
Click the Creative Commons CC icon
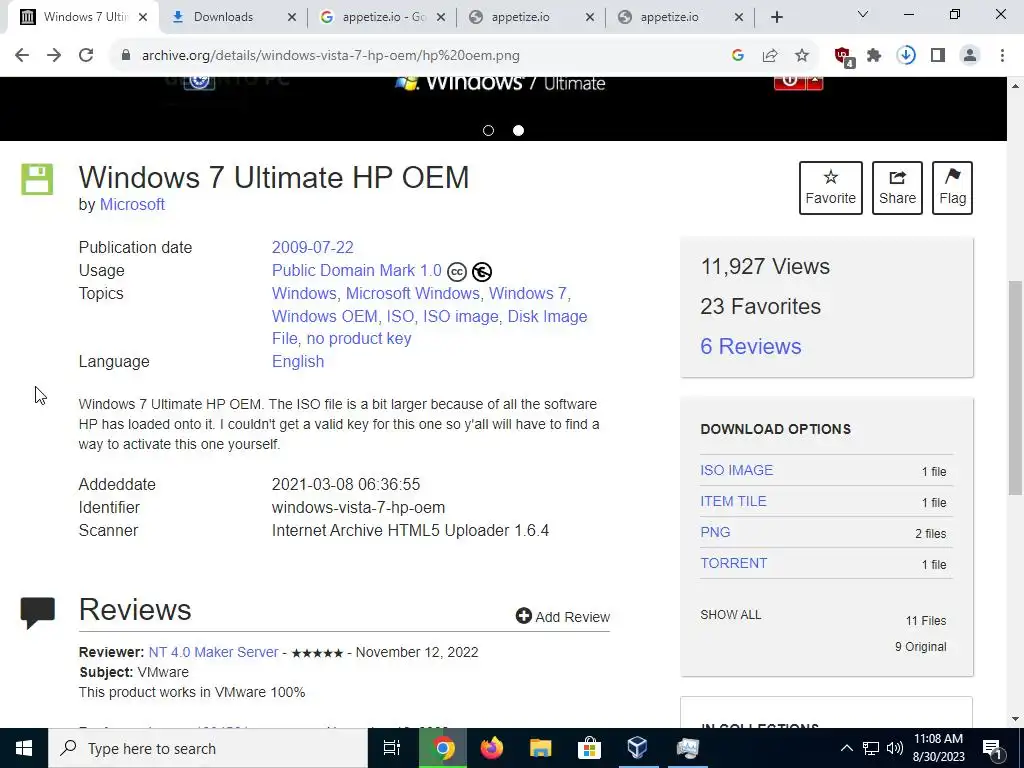[x=457, y=272]
